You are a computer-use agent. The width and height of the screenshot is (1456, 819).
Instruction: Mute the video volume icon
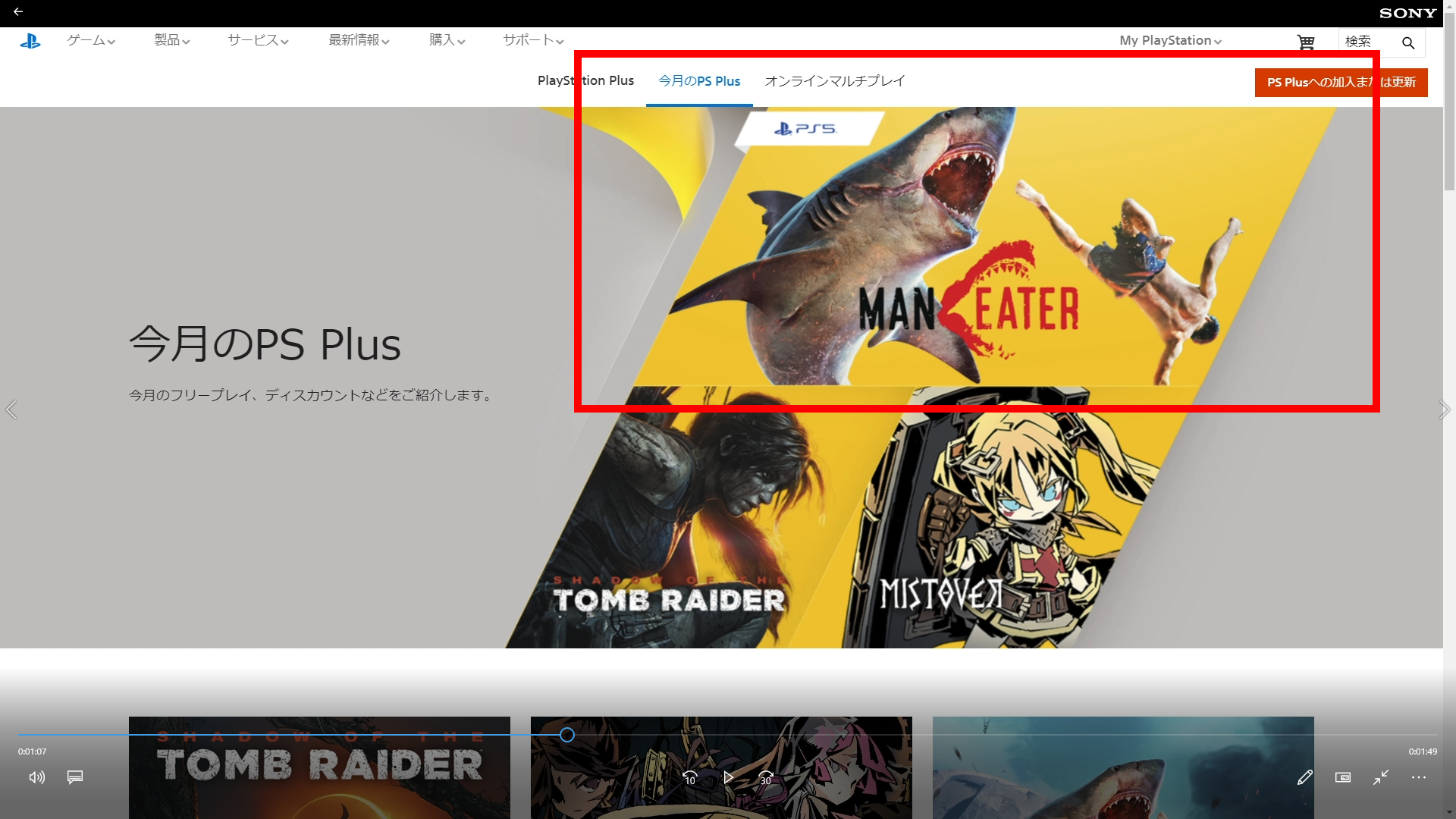36,777
